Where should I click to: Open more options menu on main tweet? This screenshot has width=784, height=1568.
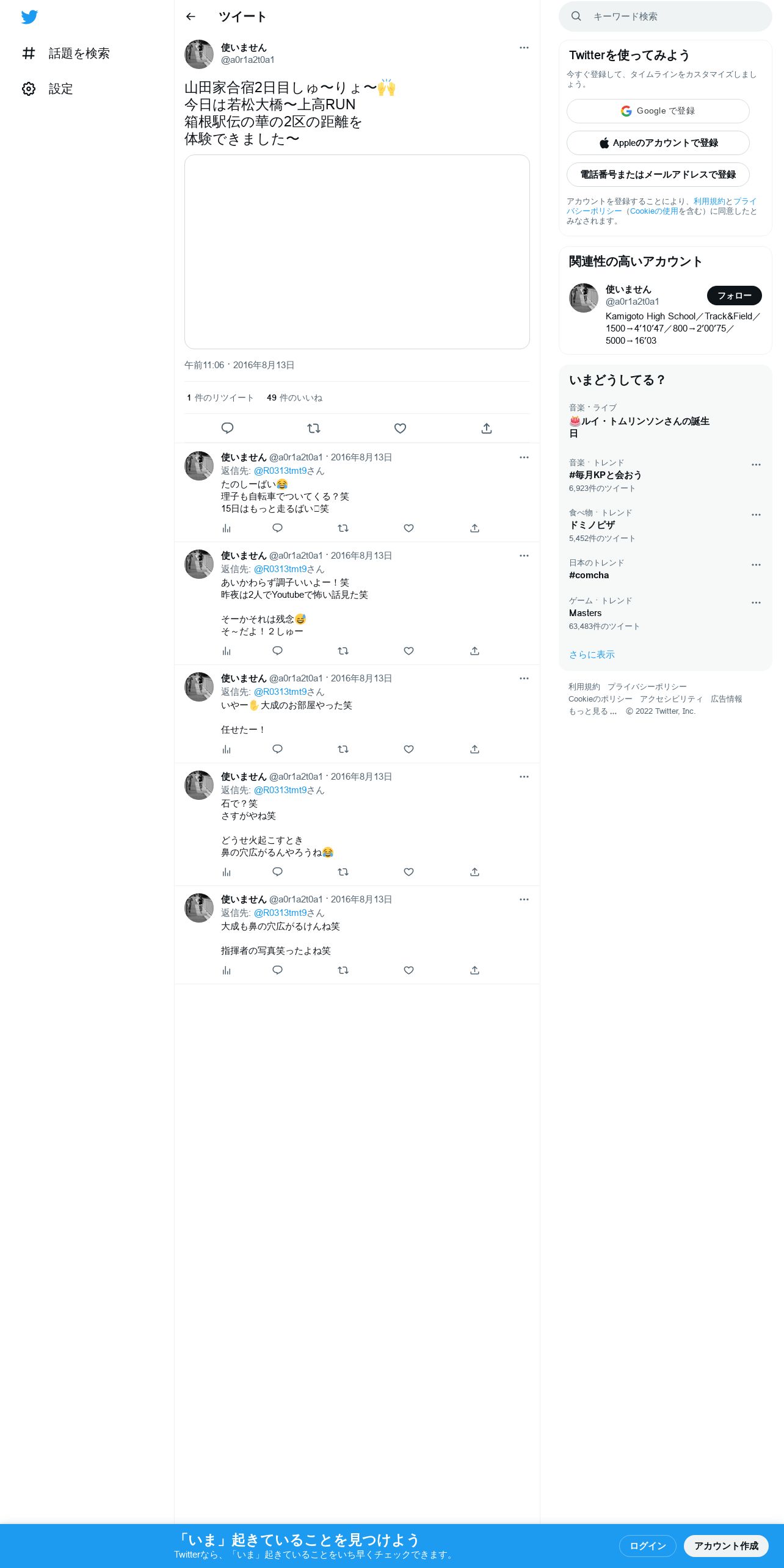(x=524, y=48)
